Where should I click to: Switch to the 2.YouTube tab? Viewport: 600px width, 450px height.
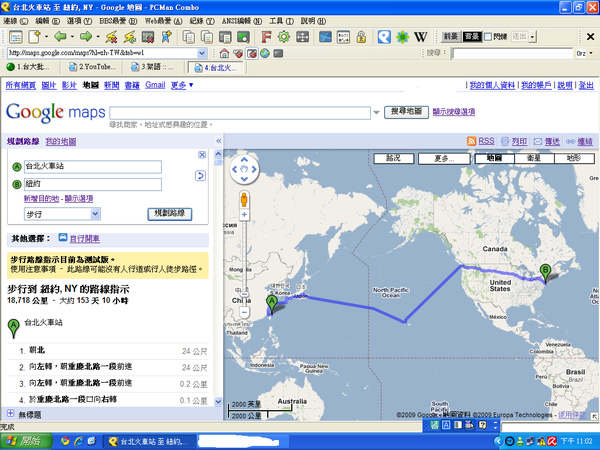click(x=92, y=67)
